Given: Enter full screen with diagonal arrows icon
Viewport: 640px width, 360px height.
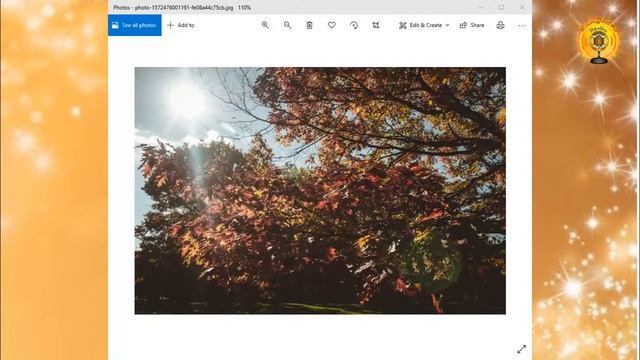Looking at the screenshot, I should click(x=522, y=349).
